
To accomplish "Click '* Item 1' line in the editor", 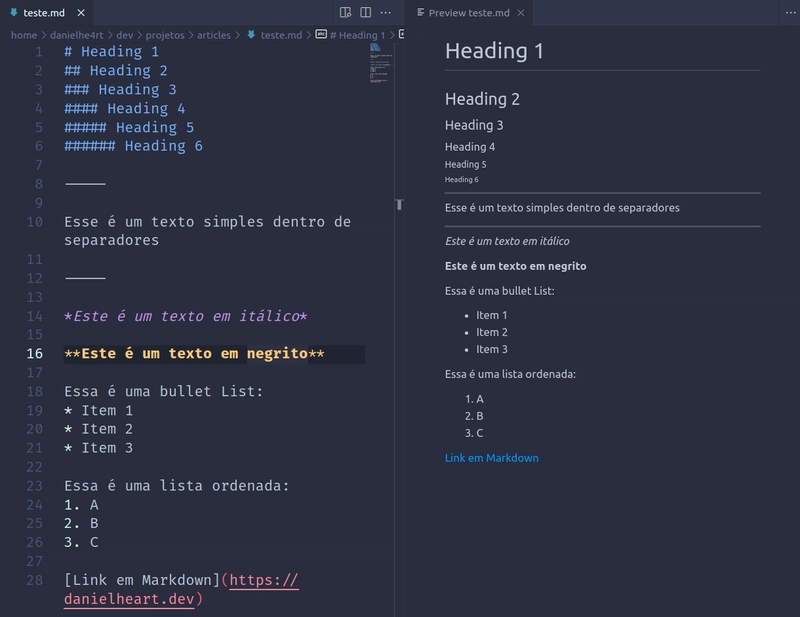I will [x=98, y=410].
